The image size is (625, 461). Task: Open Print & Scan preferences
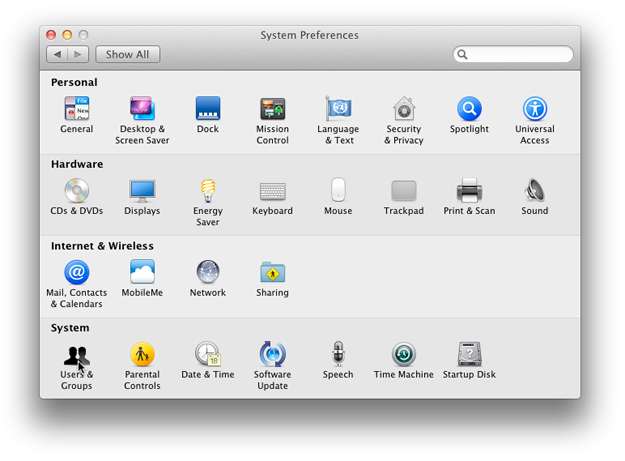[469, 191]
